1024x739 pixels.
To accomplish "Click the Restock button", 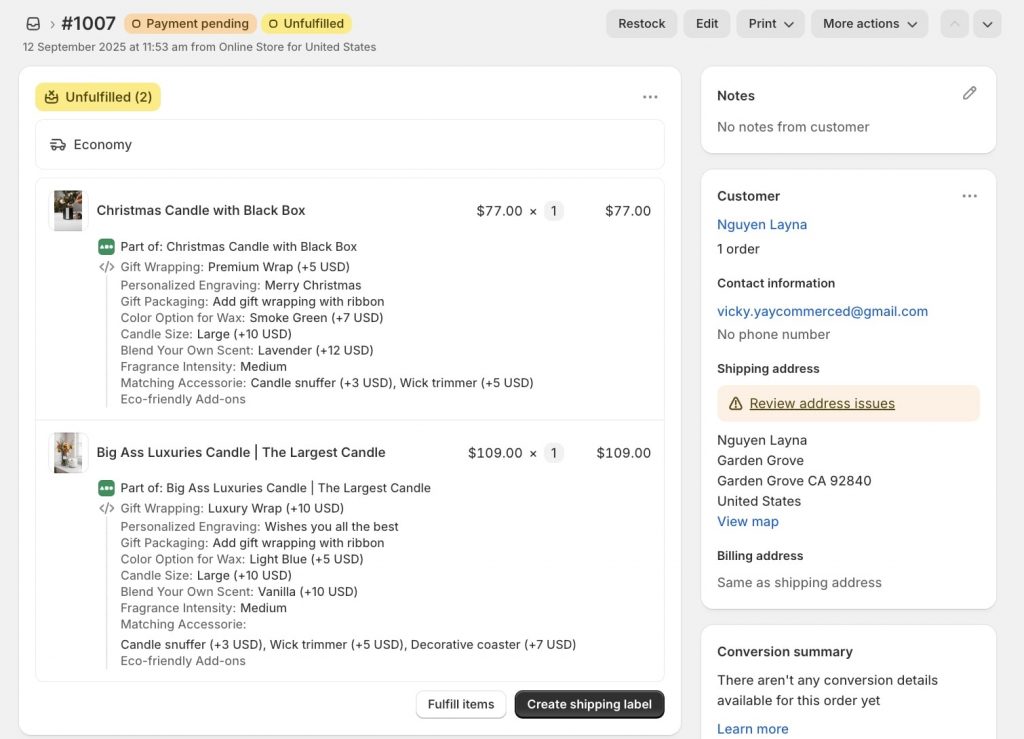I will (x=641, y=24).
